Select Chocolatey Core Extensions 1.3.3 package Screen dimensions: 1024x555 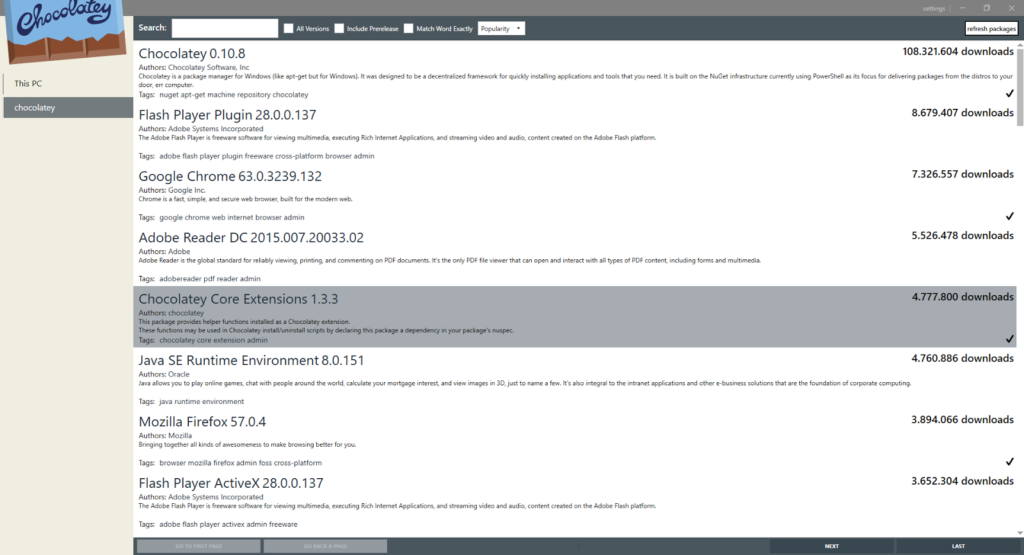238,299
